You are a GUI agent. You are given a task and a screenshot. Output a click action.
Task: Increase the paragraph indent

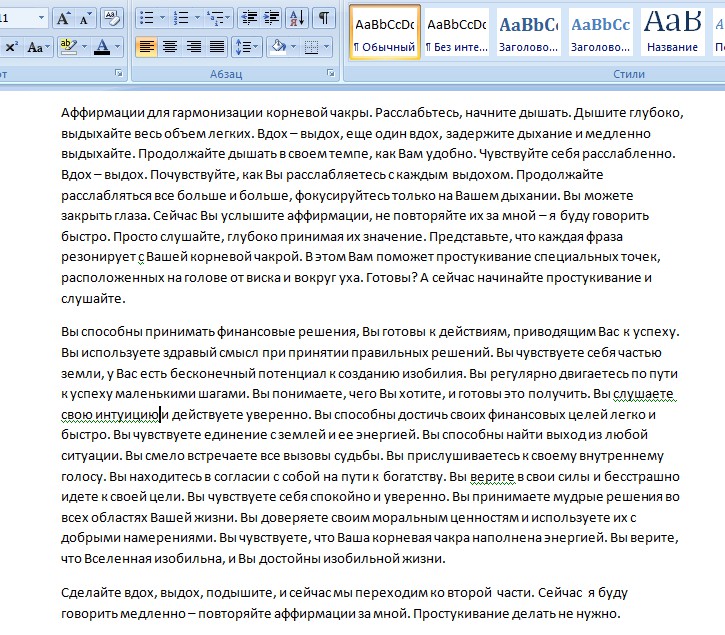(271, 18)
